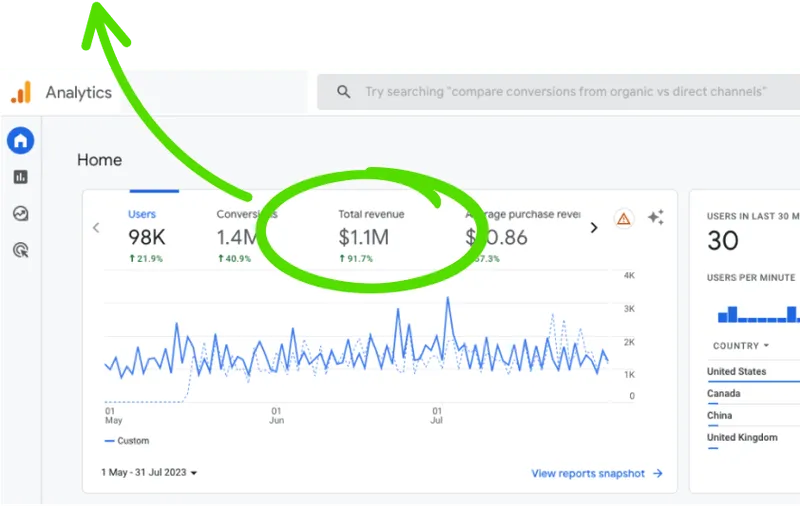Click the View reports snapshot link
Viewport: 800px width, 506px height.
click(597, 473)
